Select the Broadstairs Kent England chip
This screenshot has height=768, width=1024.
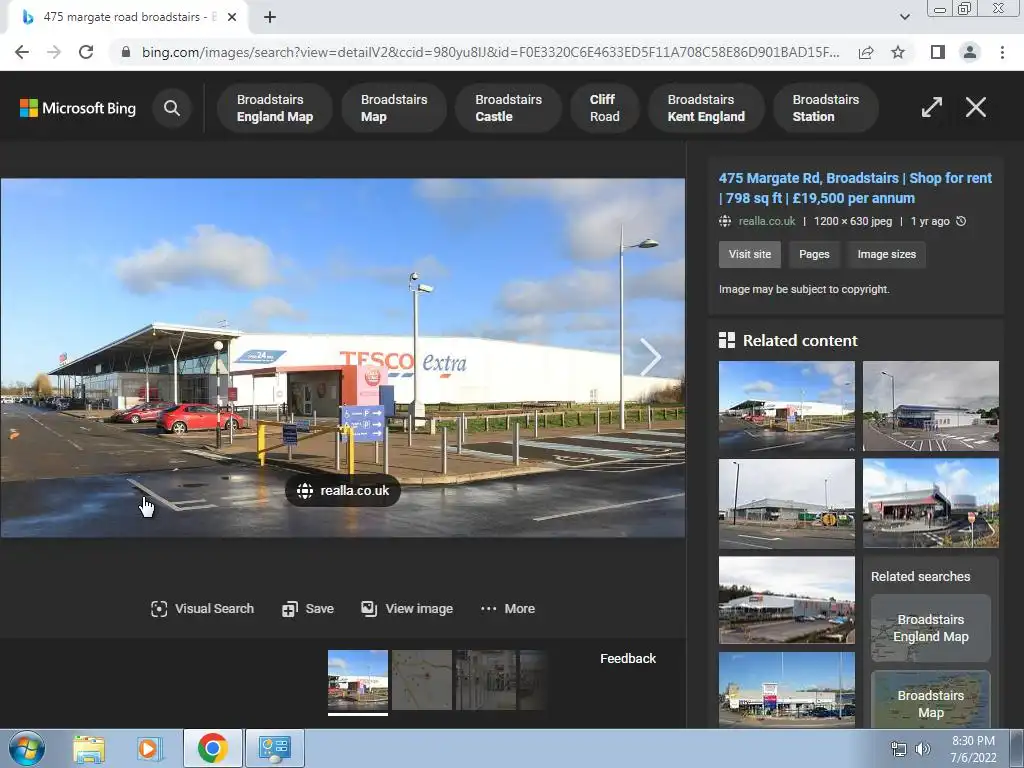coord(706,108)
